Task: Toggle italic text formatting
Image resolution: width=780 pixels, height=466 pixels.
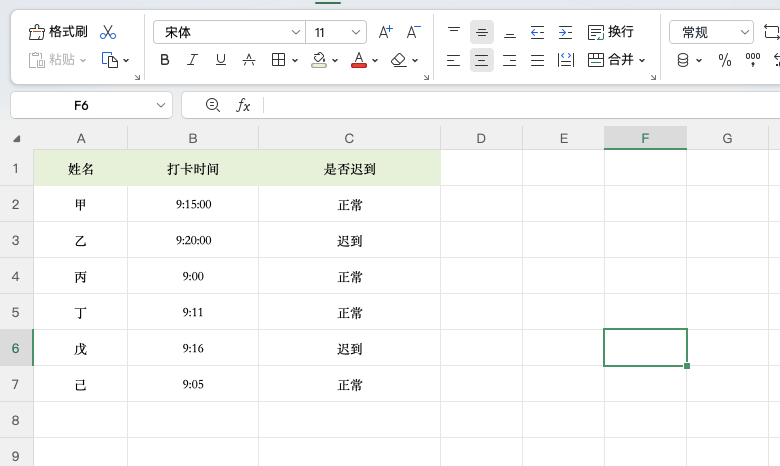Action: [193, 60]
